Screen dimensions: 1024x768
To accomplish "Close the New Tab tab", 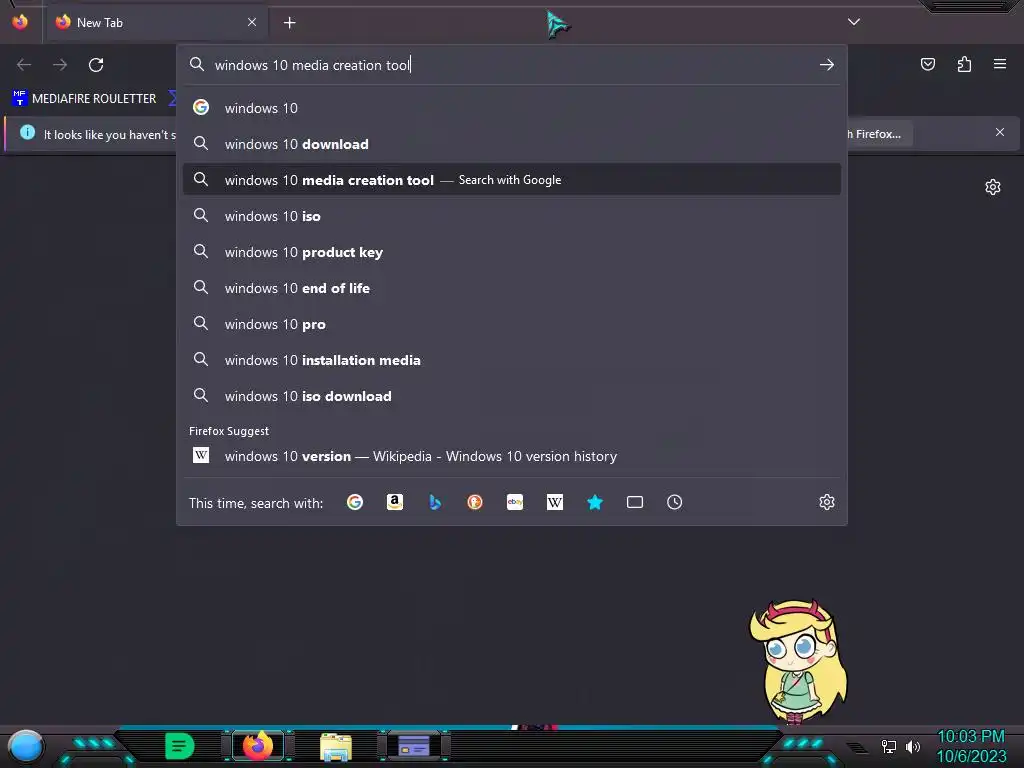I will click(252, 22).
